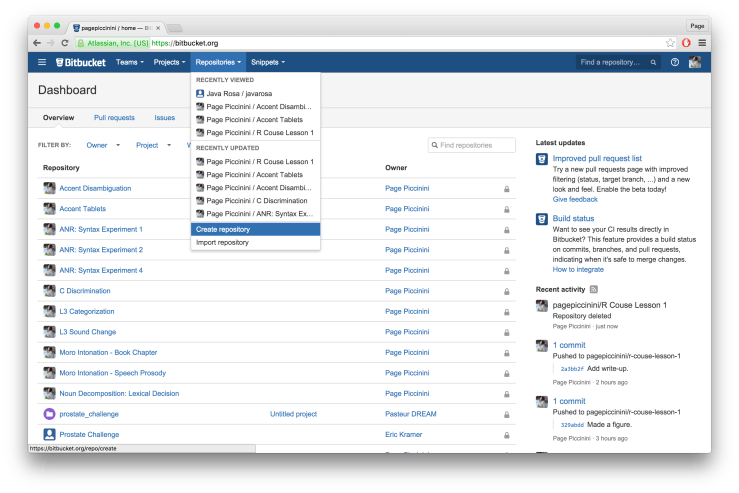739x493 pixels.
Task: Open the hamburger navigation menu icon
Action: pyautogui.click(x=42, y=62)
